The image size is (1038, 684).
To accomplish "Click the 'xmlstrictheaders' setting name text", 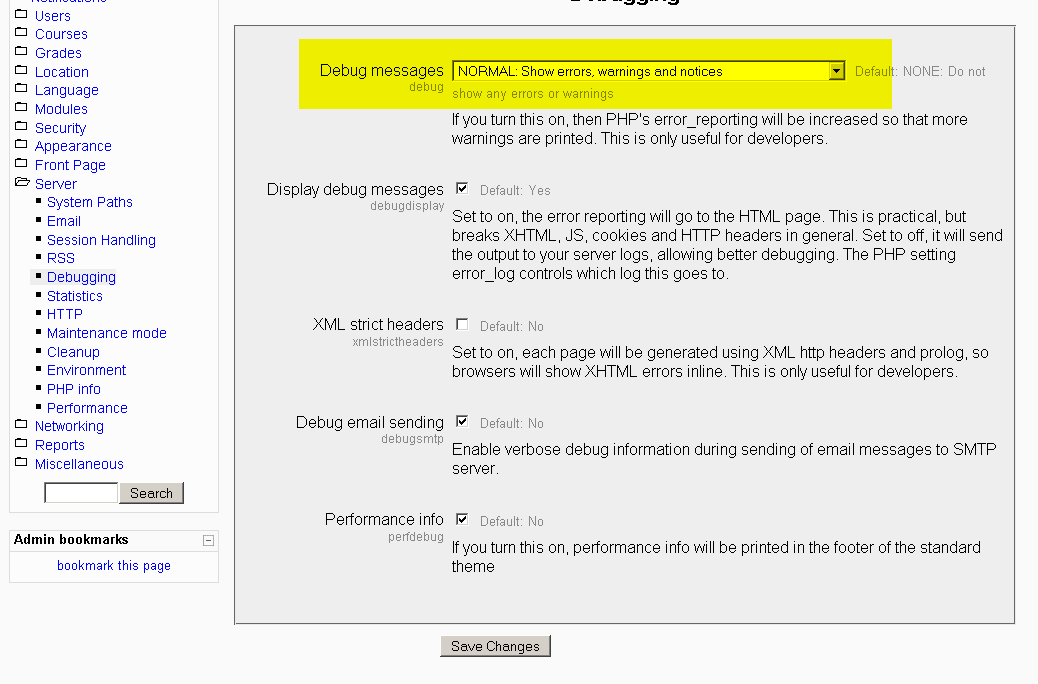I will [398, 342].
